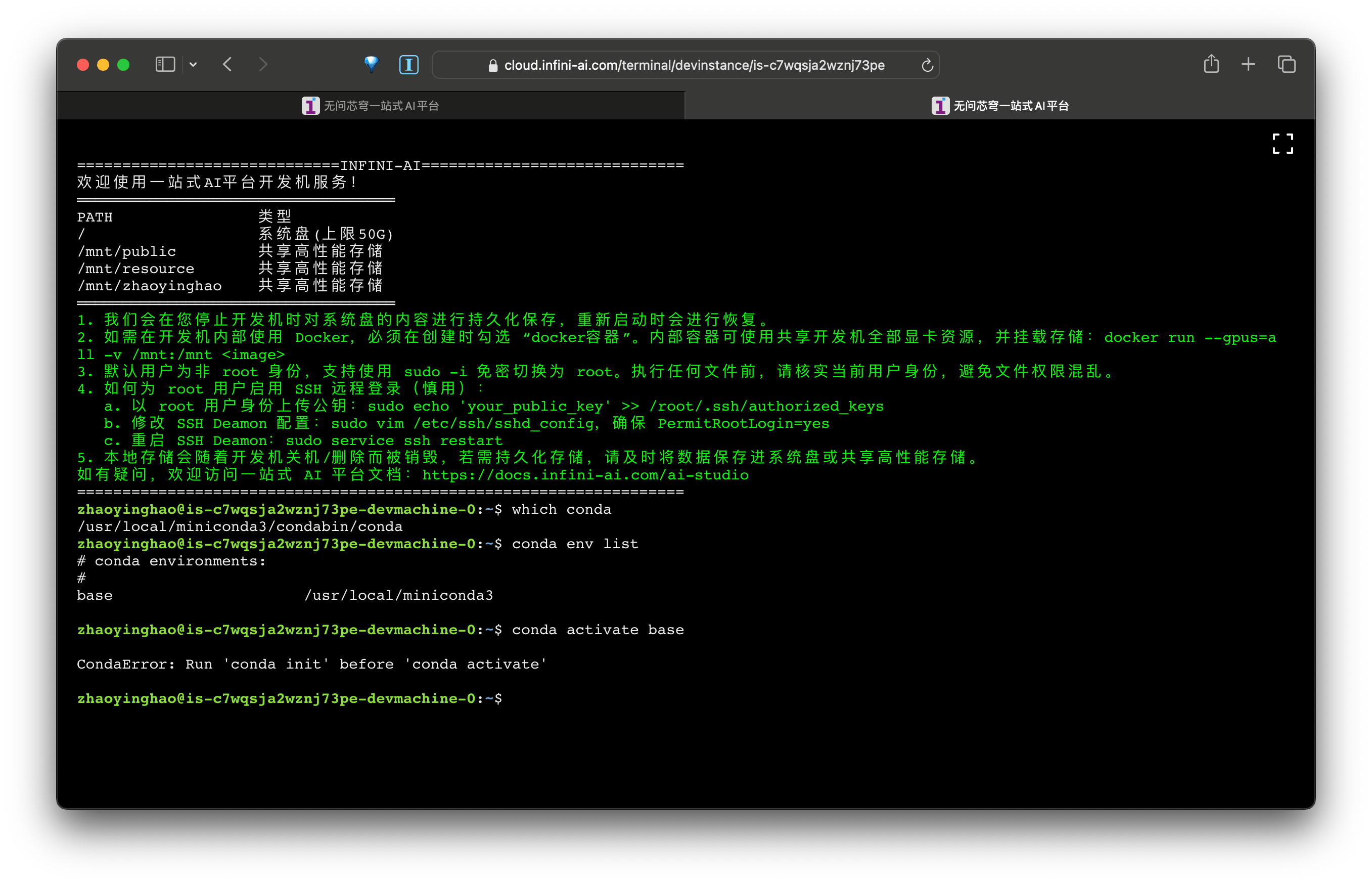Click the 'PATH' column header
Image resolution: width=1372 pixels, height=884 pixels.
[x=95, y=217]
